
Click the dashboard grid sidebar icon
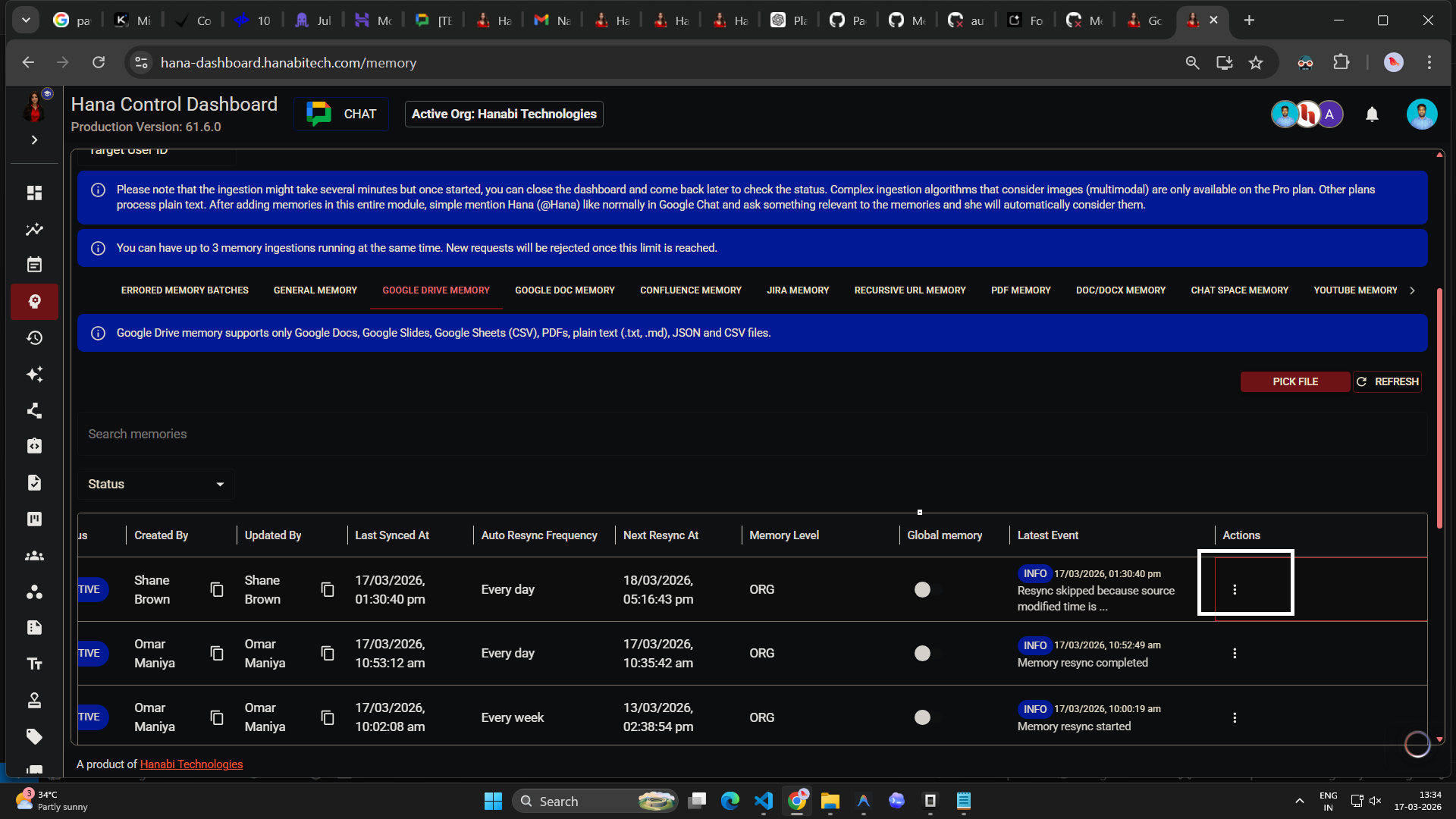pos(34,193)
